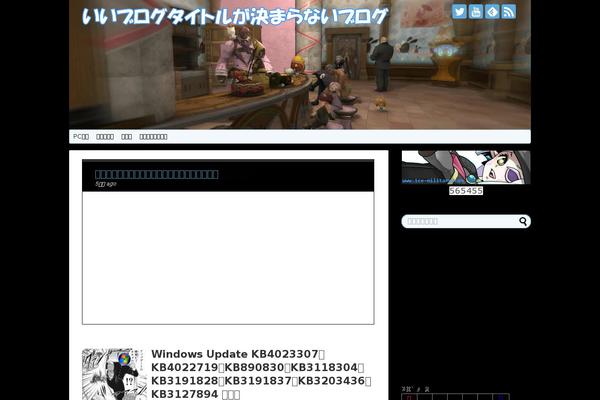Click the visitor counter reading 565455
Image resolution: width=600 pixels, height=400 pixels.
tap(466, 191)
